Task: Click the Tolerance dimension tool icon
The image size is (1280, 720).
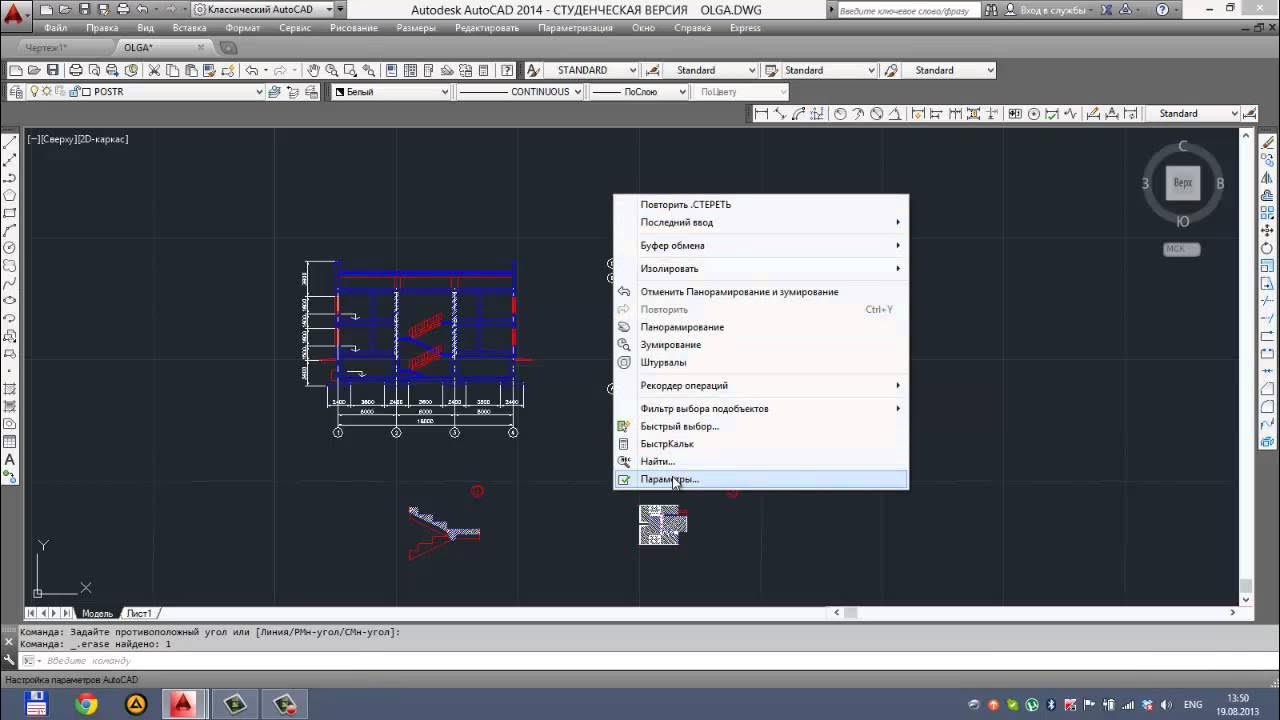Action: coord(1013,114)
